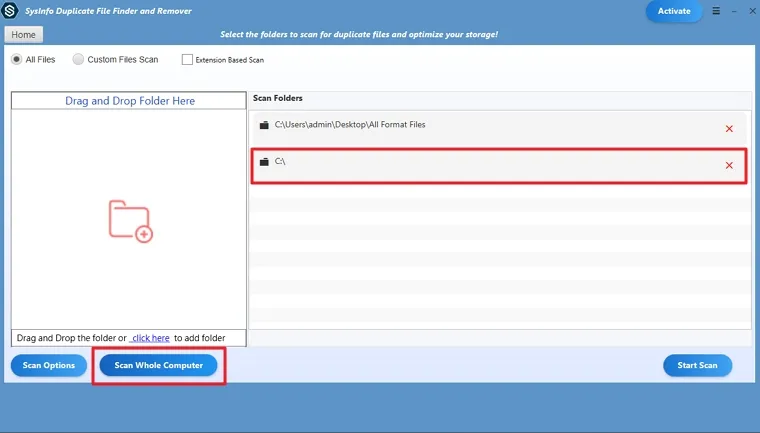
Task: Open Scan Options
Action: click(x=48, y=365)
